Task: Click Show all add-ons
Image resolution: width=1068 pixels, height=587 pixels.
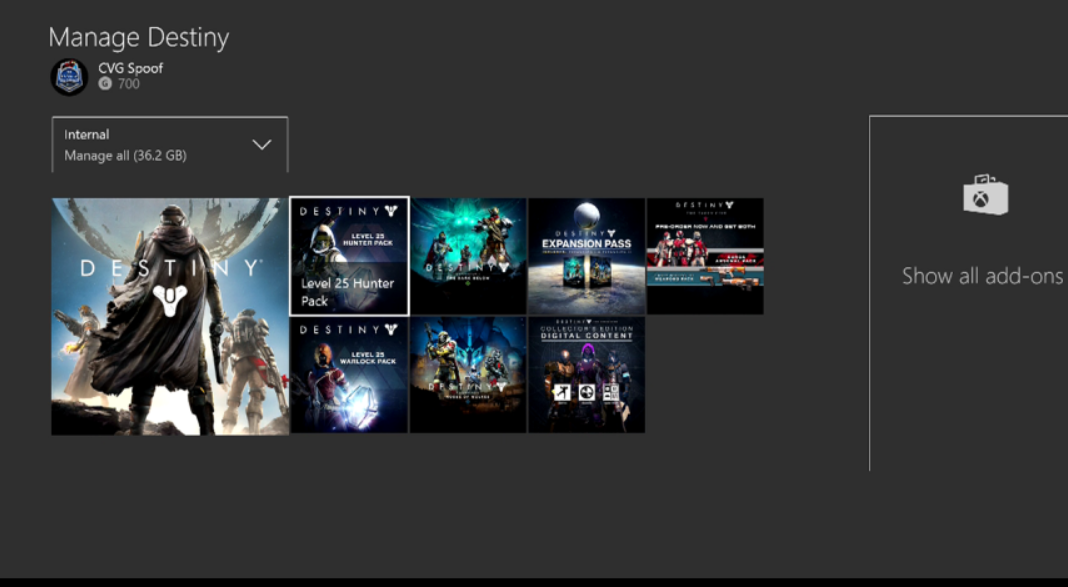Action: pyautogui.click(x=982, y=276)
